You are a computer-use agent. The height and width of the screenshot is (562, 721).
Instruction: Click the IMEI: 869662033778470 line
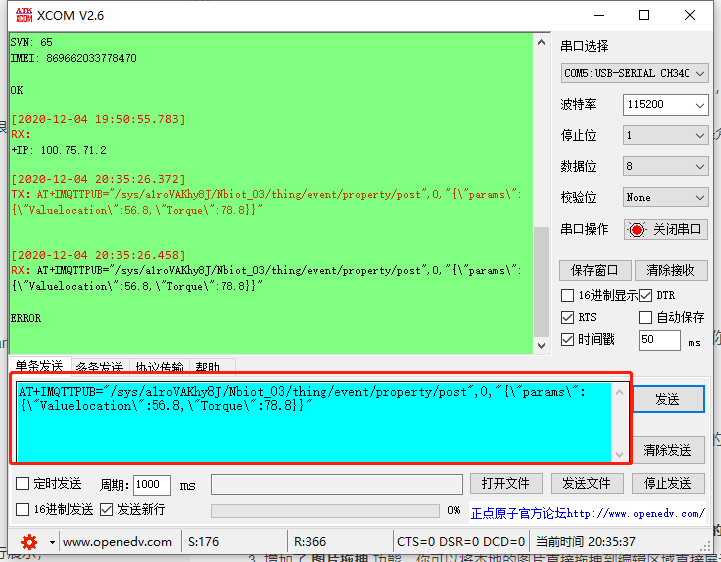[x=74, y=58]
